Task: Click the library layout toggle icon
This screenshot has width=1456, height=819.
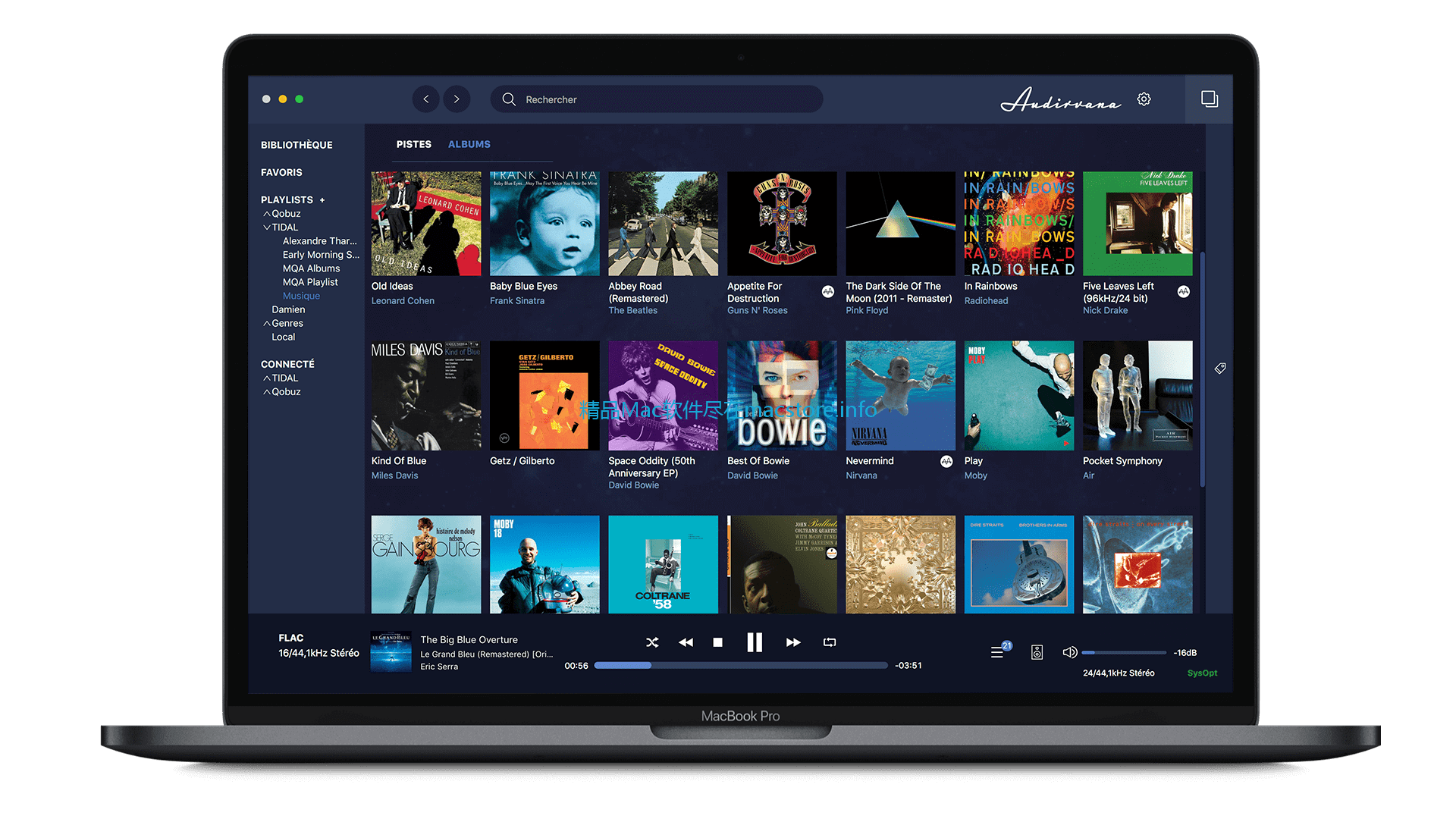Action: coord(1210,98)
